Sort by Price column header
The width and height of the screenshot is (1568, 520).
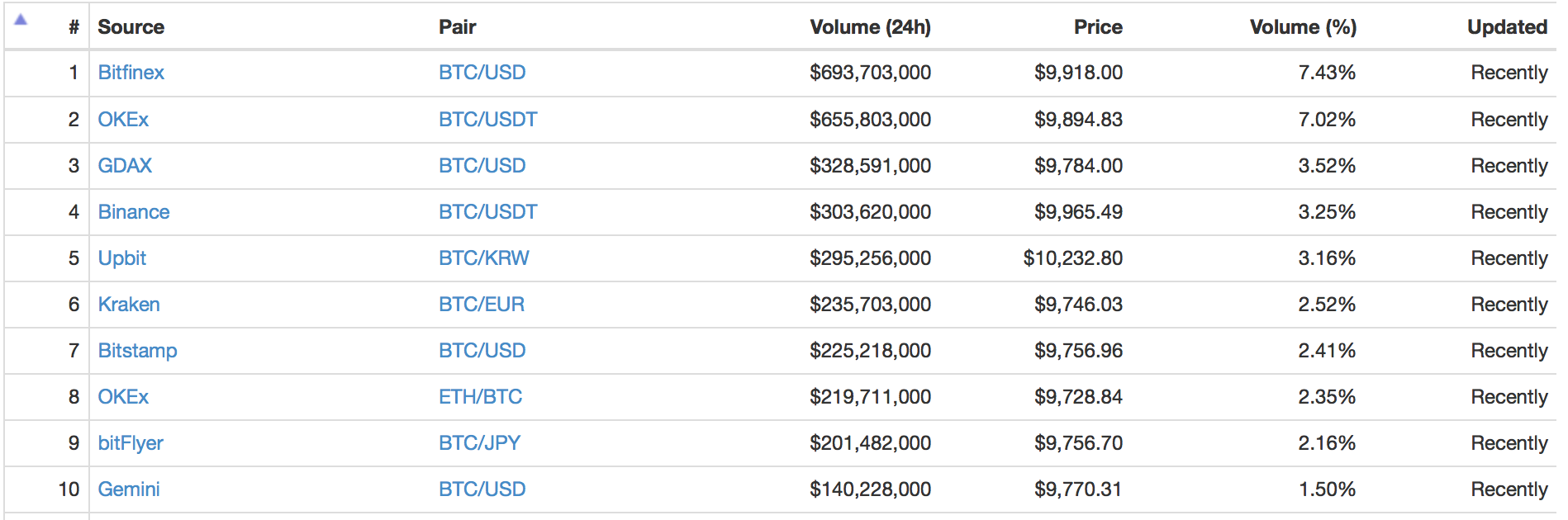pos(1098,27)
